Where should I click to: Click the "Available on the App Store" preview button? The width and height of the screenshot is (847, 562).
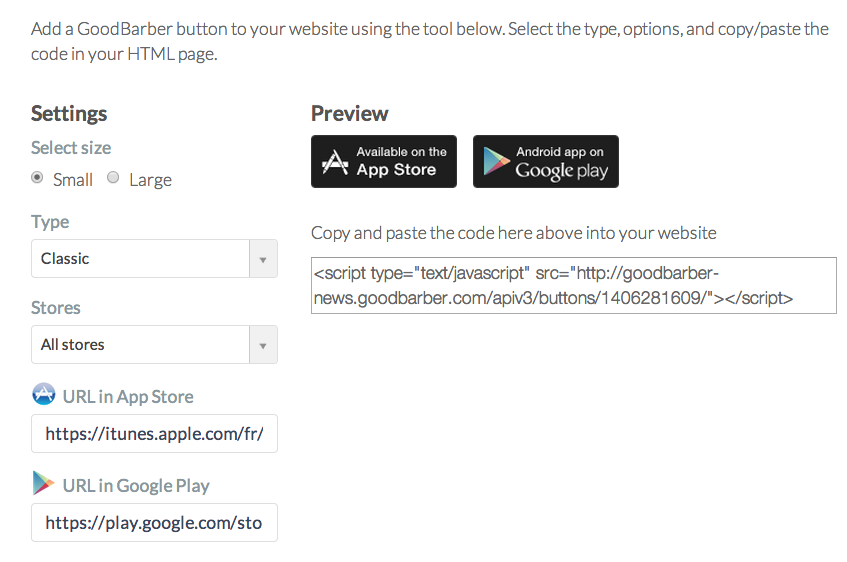coord(384,161)
